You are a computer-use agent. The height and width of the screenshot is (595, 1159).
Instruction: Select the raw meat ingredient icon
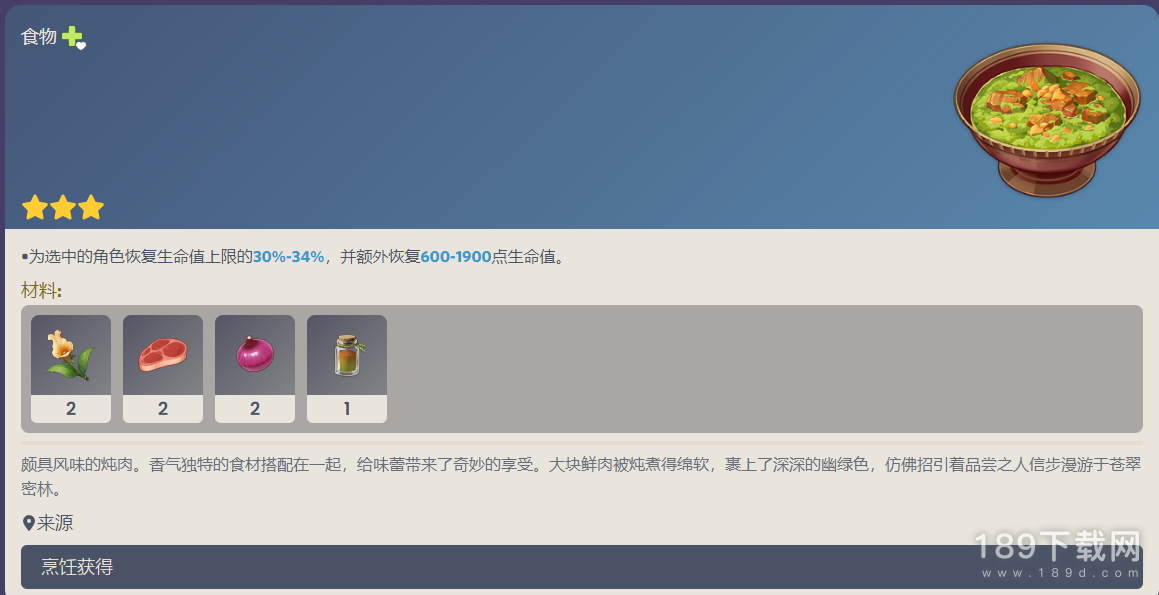tap(163, 356)
